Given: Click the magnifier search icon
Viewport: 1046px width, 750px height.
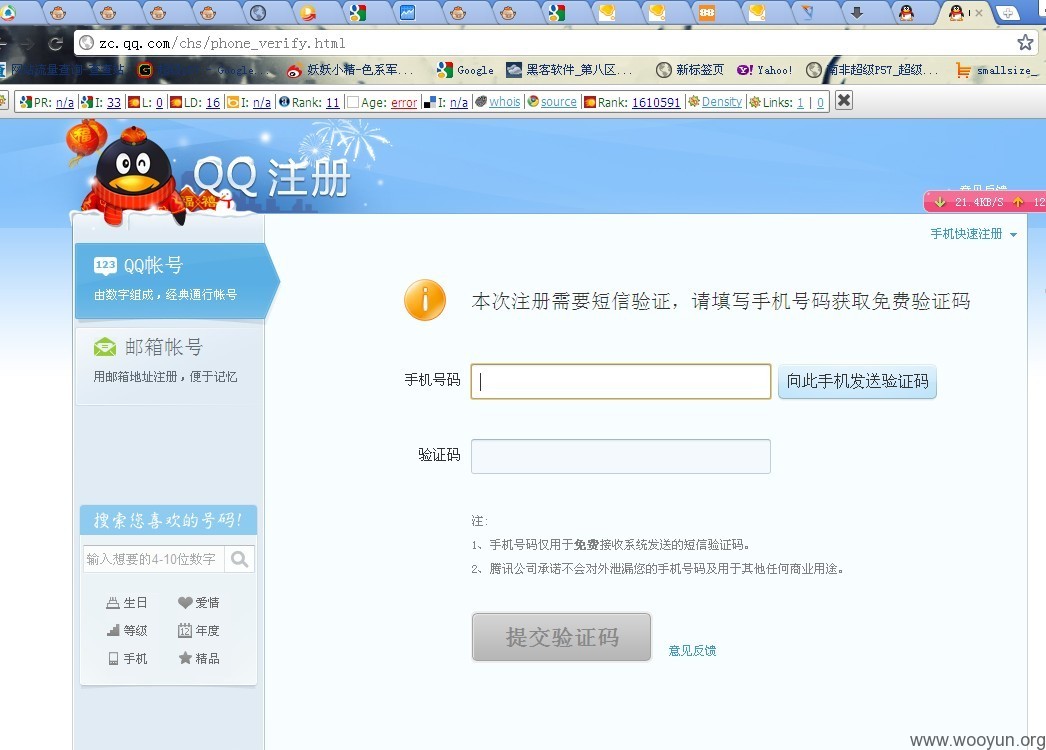Looking at the screenshot, I should (x=239, y=559).
